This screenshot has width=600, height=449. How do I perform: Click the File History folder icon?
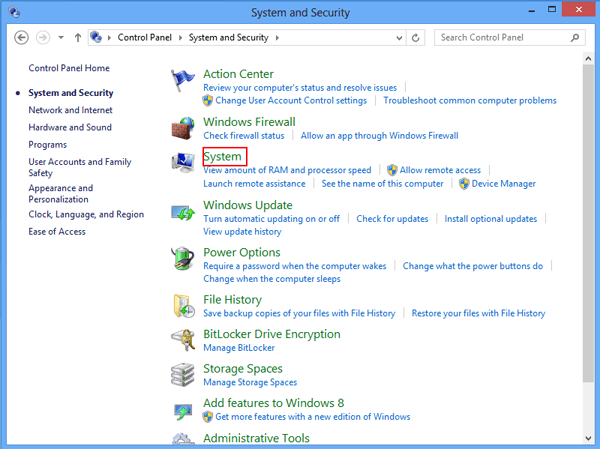click(183, 306)
